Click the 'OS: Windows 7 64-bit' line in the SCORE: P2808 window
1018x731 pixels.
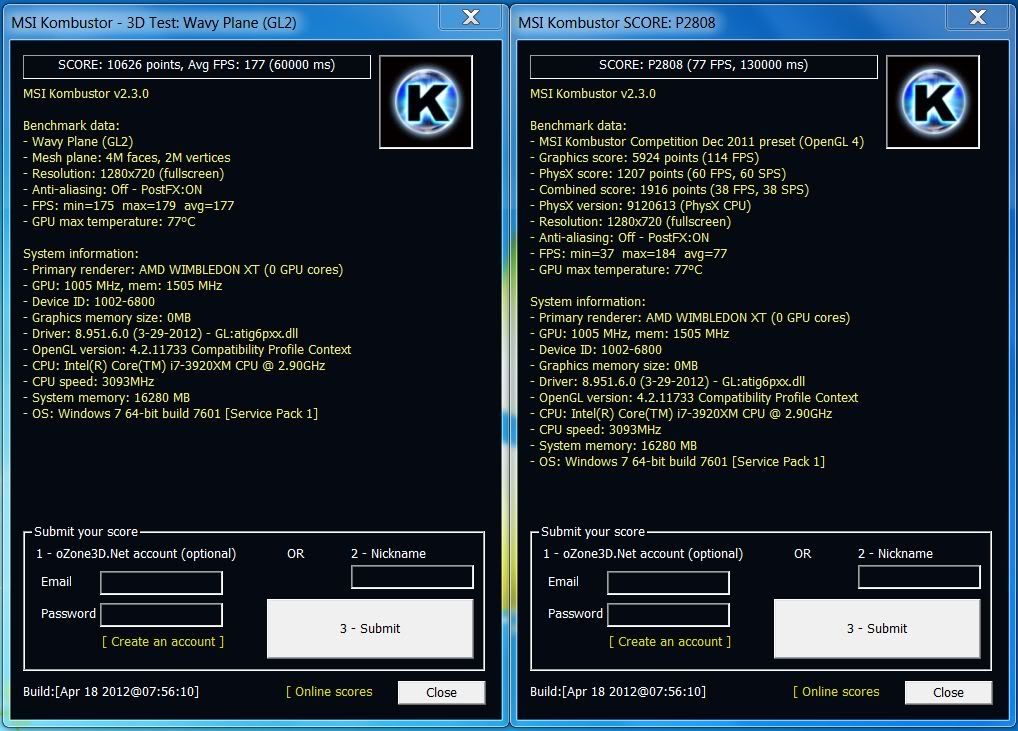(x=678, y=462)
